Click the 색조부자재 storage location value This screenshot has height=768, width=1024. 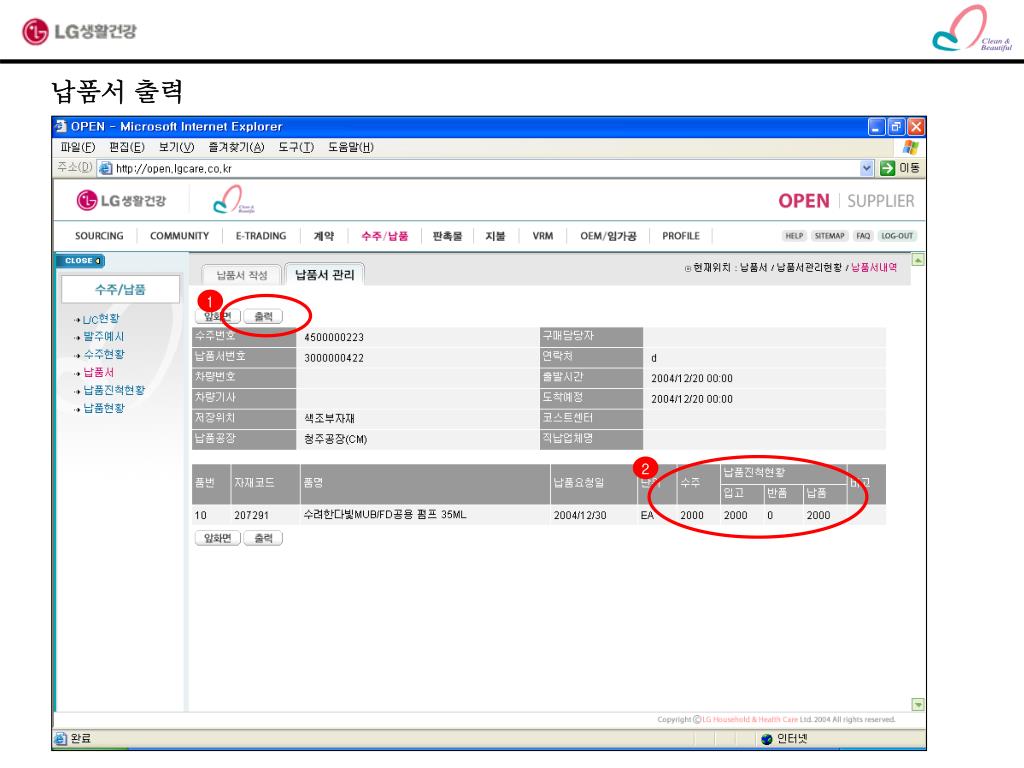pyautogui.click(x=329, y=418)
